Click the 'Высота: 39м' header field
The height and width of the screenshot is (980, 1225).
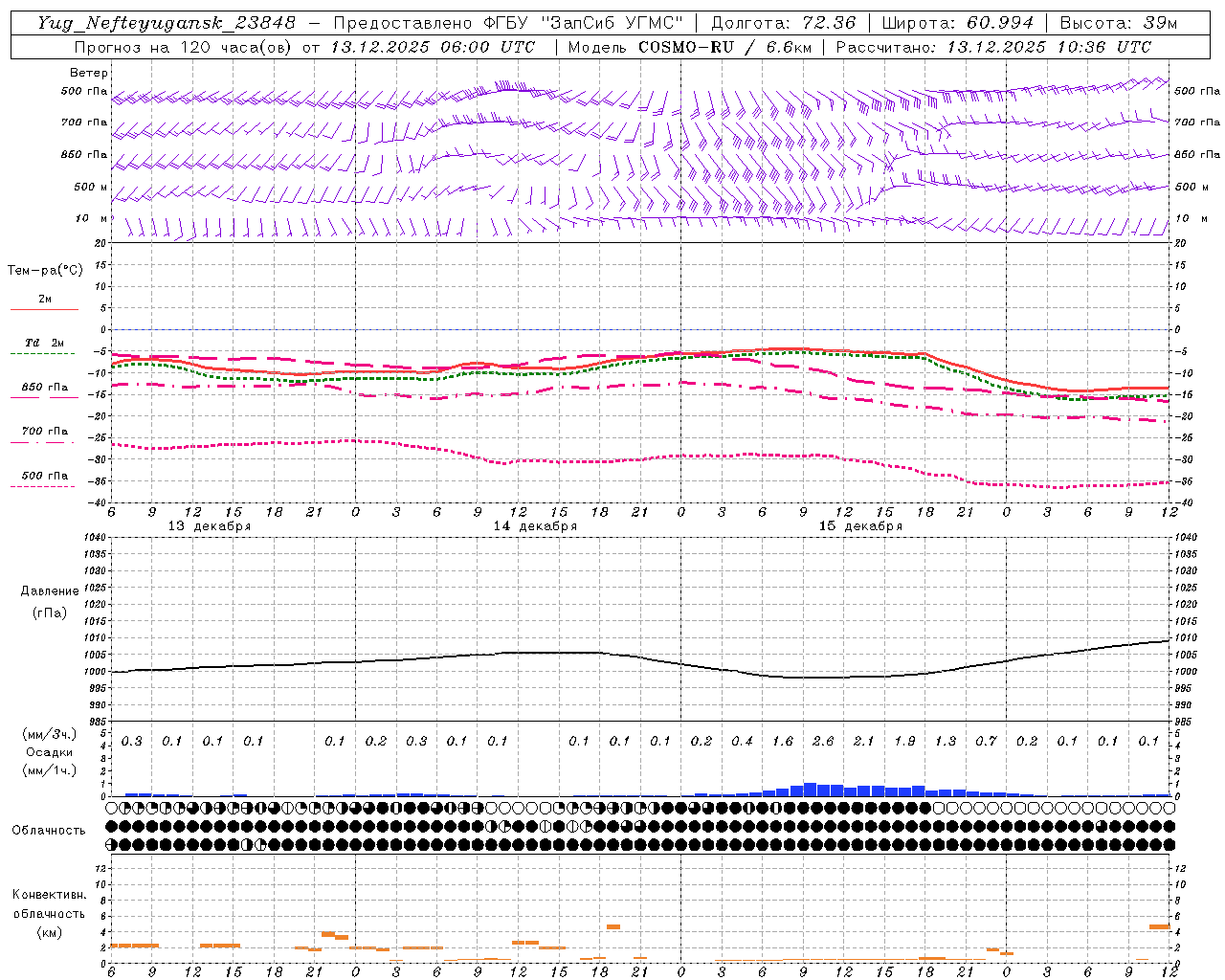(x=1119, y=23)
